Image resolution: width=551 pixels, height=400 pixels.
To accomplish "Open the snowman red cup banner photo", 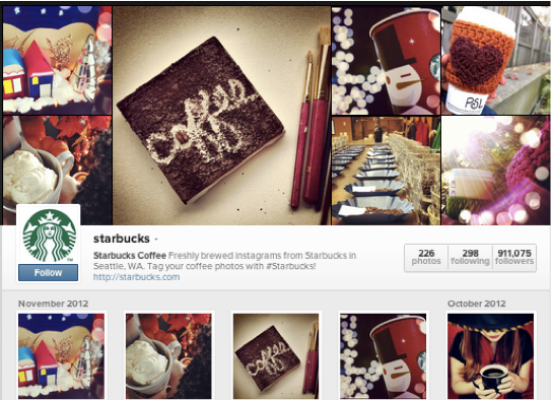I will click(386, 60).
